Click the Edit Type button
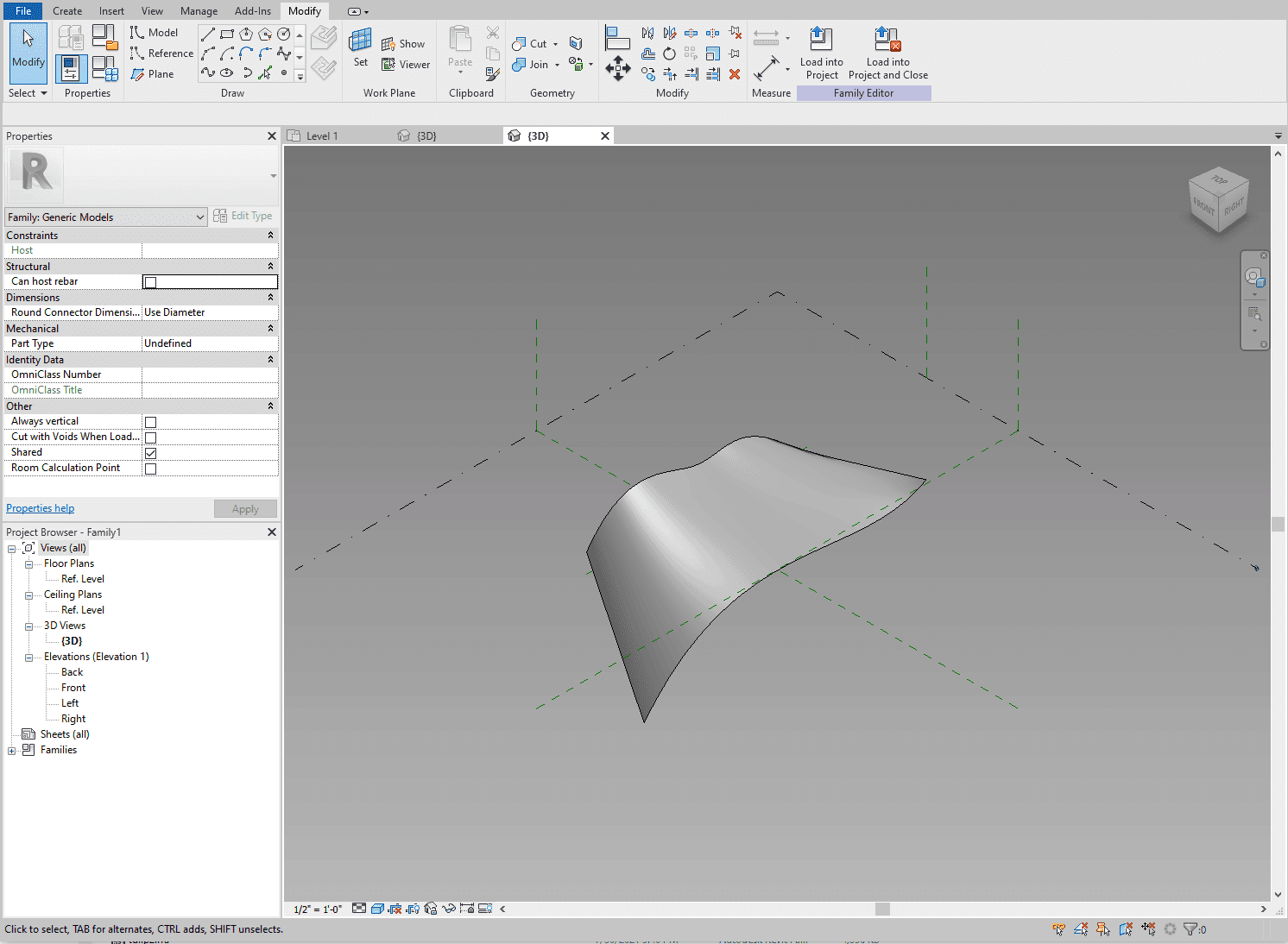The width and height of the screenshot is (1288, 944). tap(243, 216)
